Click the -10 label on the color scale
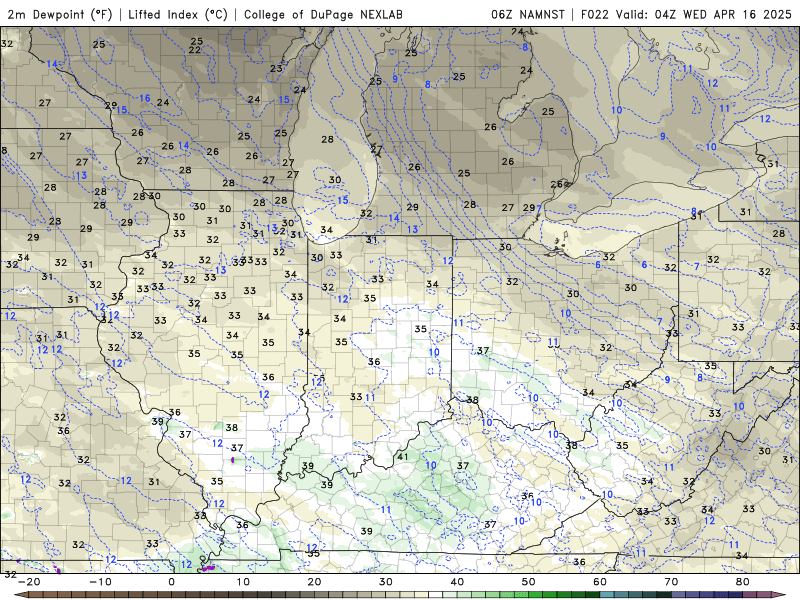 (100, 582)
